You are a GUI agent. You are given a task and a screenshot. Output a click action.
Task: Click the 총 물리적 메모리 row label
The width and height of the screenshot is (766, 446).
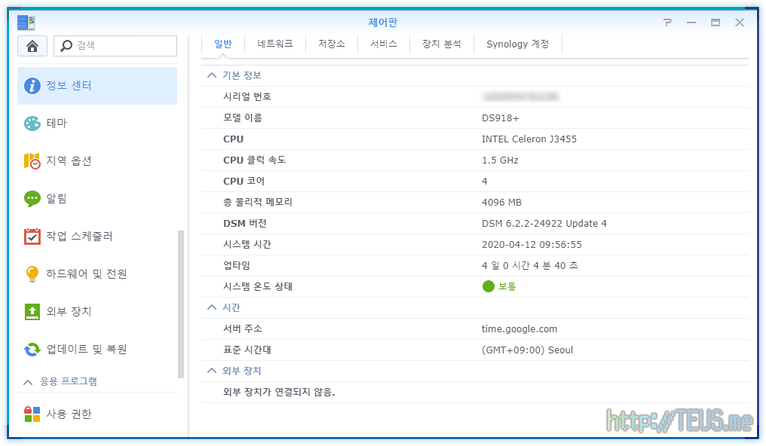click(257, 202)
